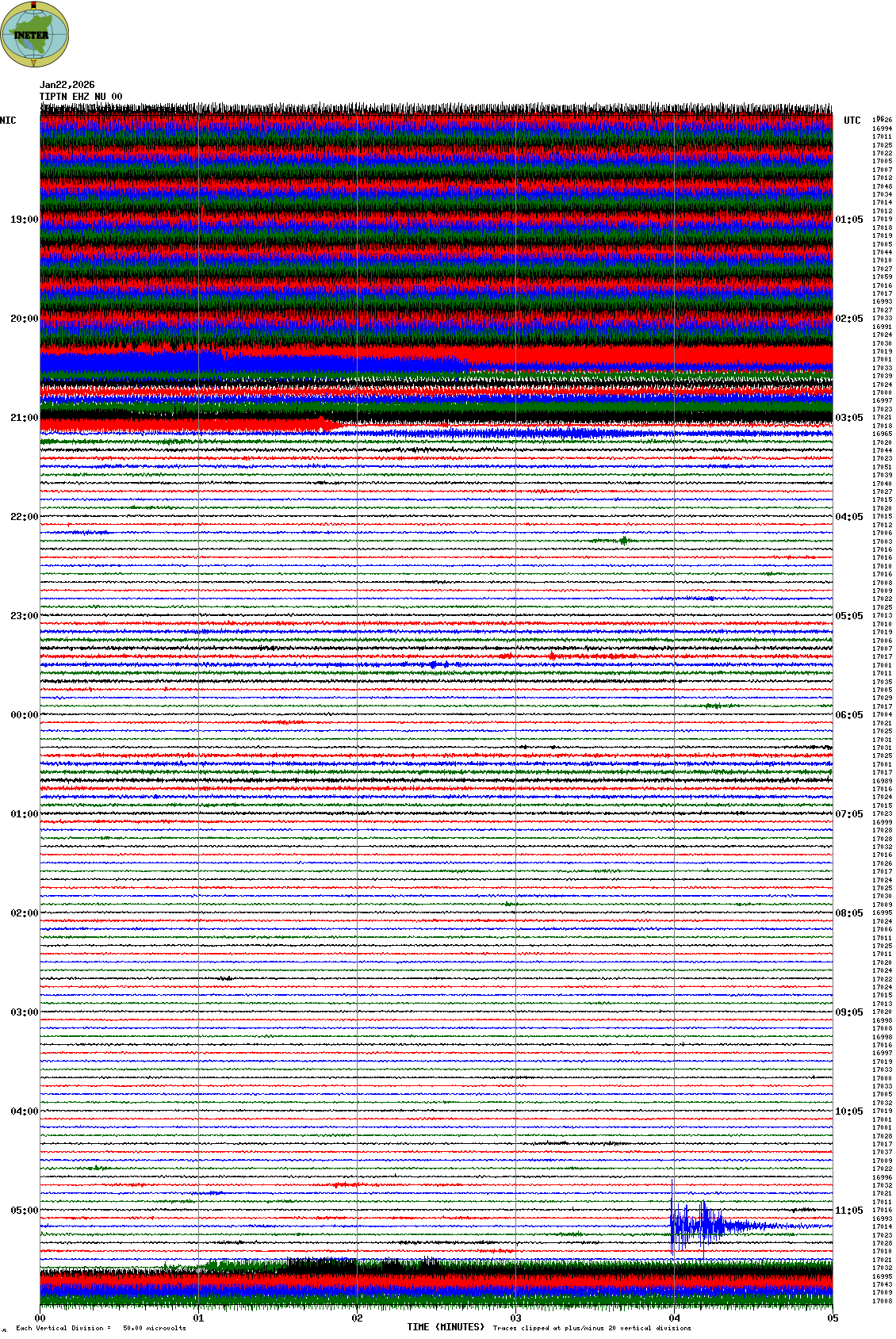Click the Jan22,2026 date label
The width and height of the screenshot is (896, 1339).
[67, 85]
